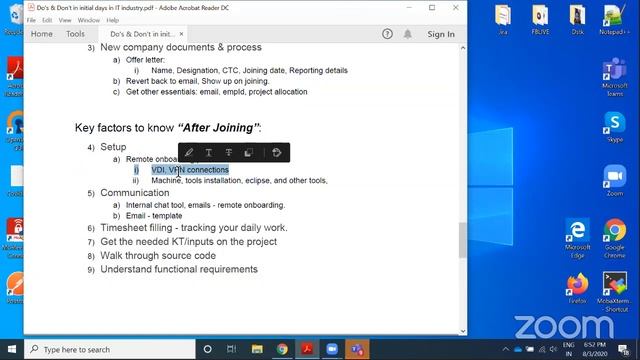This screenshot has height=360, width=640.
Task: Open Acrobat notifications bell
Action: click(x=408, y=34)
